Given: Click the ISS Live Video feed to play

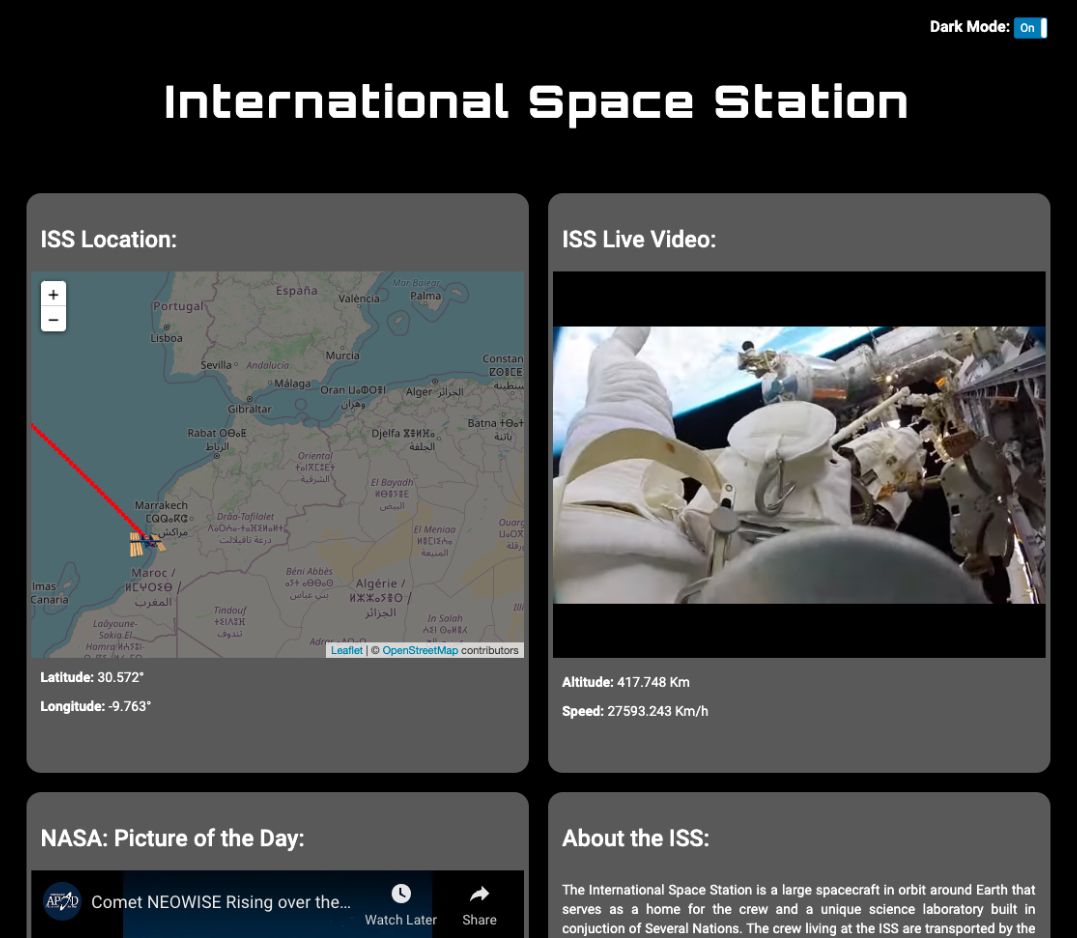Looking at the screenshot, I should 797,465.
